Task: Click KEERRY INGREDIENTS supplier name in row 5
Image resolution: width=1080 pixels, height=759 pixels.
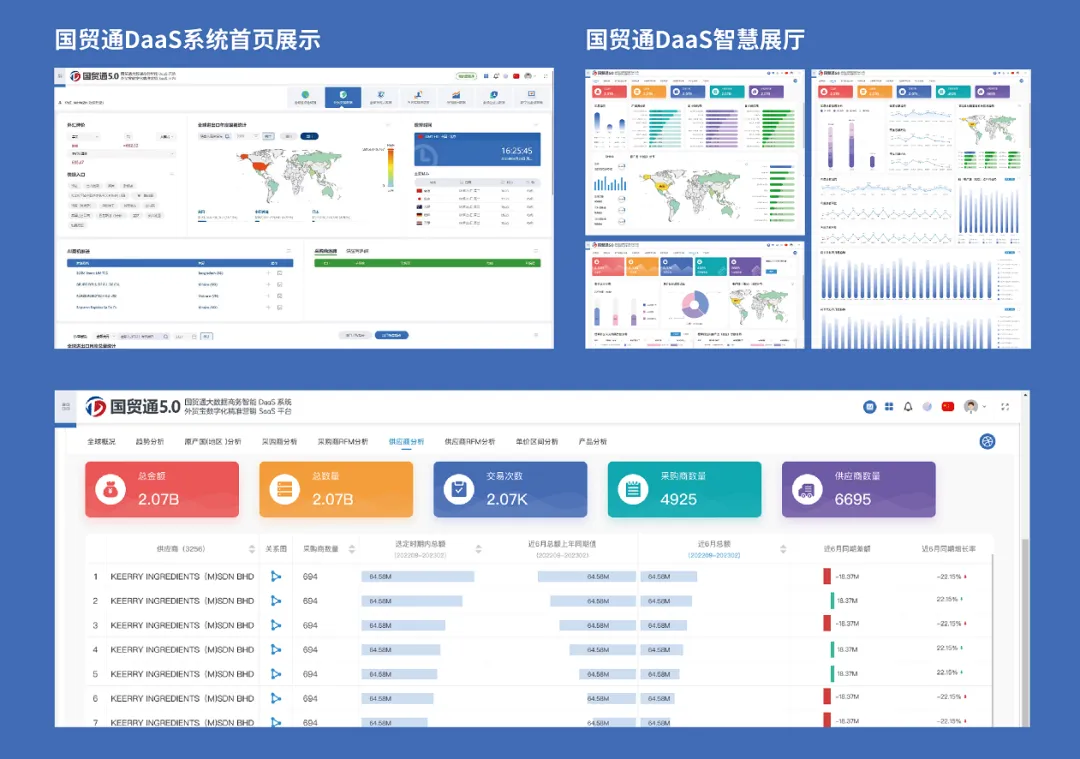Action: [x=182, y=674]
